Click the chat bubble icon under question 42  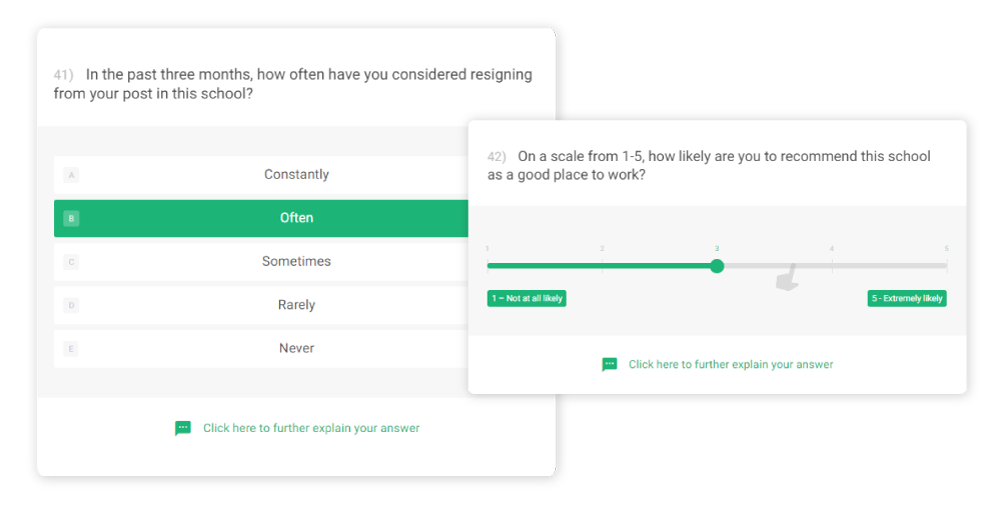(609, 364)
